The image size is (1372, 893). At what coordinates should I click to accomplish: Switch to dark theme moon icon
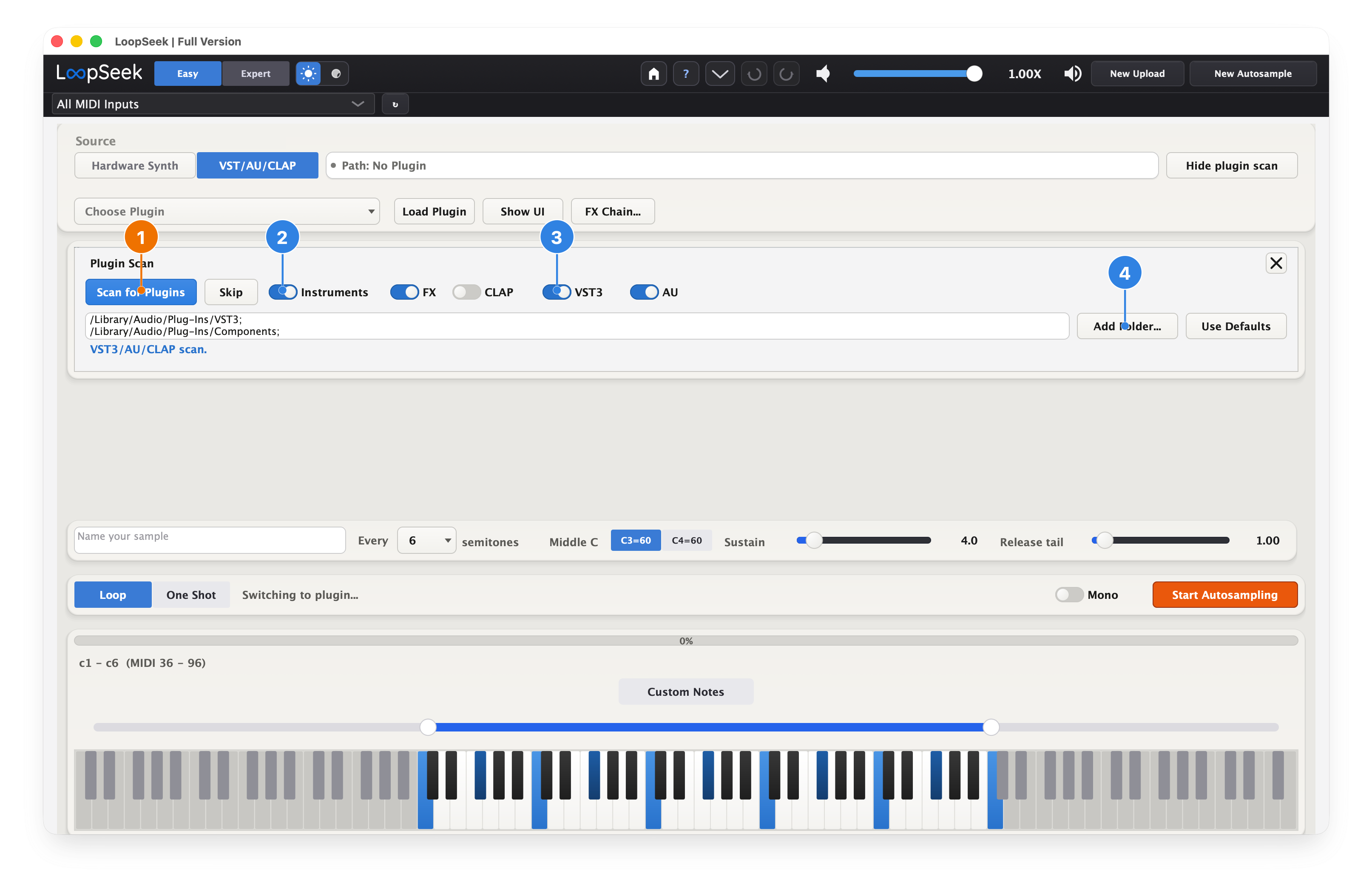coord(336,74)
